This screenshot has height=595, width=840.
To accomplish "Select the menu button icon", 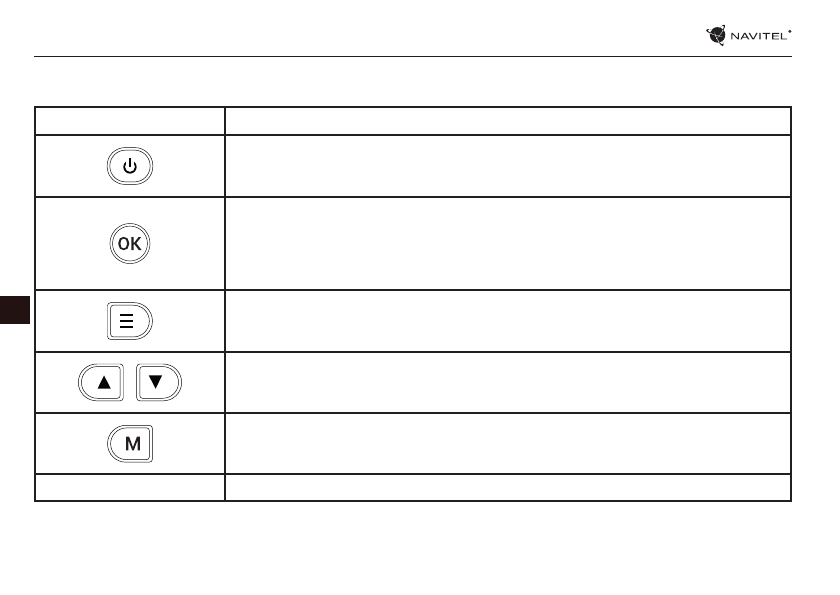I will 129,321.
